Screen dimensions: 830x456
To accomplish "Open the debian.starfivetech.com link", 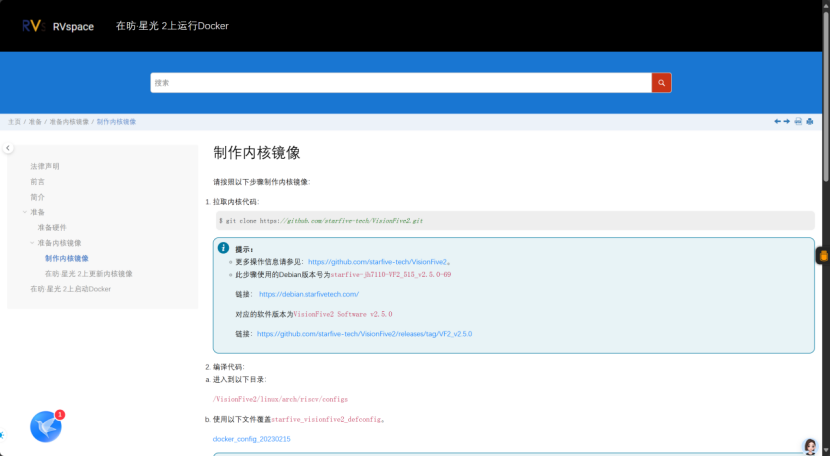I will (308, 294).
